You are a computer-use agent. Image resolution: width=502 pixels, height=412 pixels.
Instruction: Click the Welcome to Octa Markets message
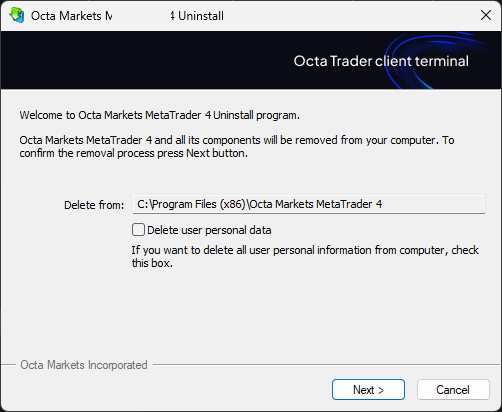click(159, 115)
